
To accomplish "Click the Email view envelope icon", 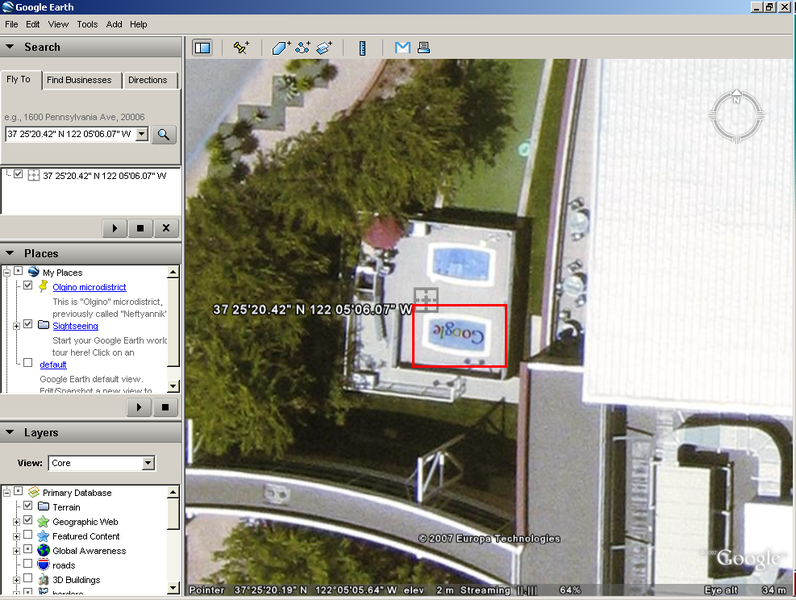I will coord(402,47).
